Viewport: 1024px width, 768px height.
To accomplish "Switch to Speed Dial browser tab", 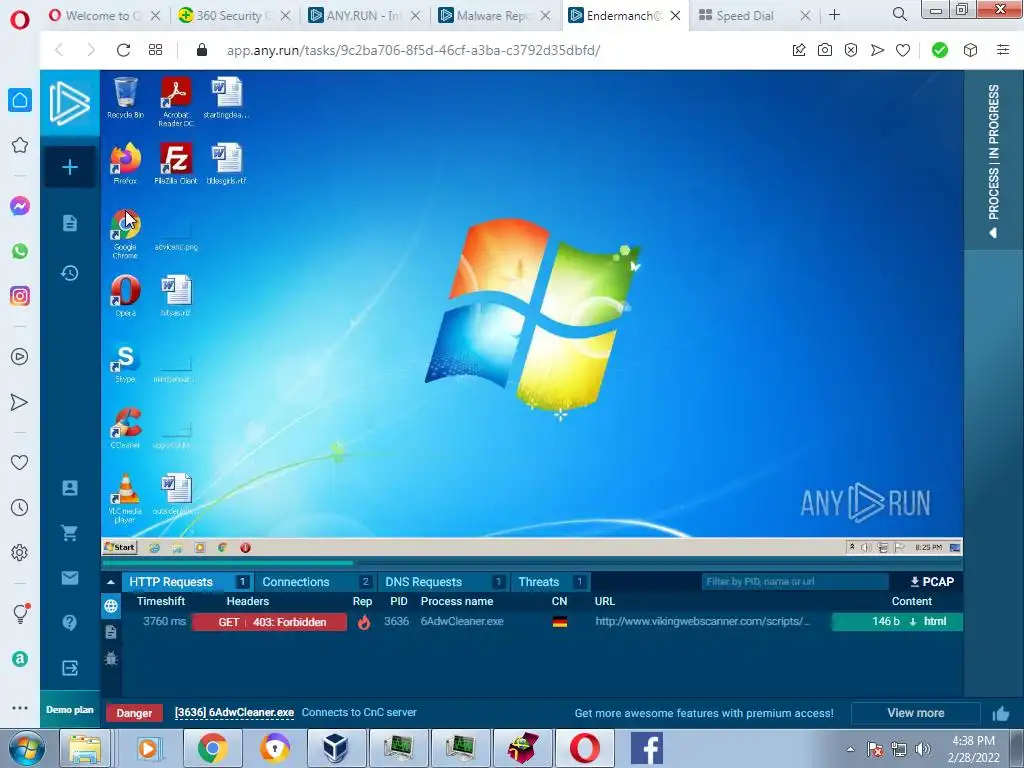I will (754, 16).
